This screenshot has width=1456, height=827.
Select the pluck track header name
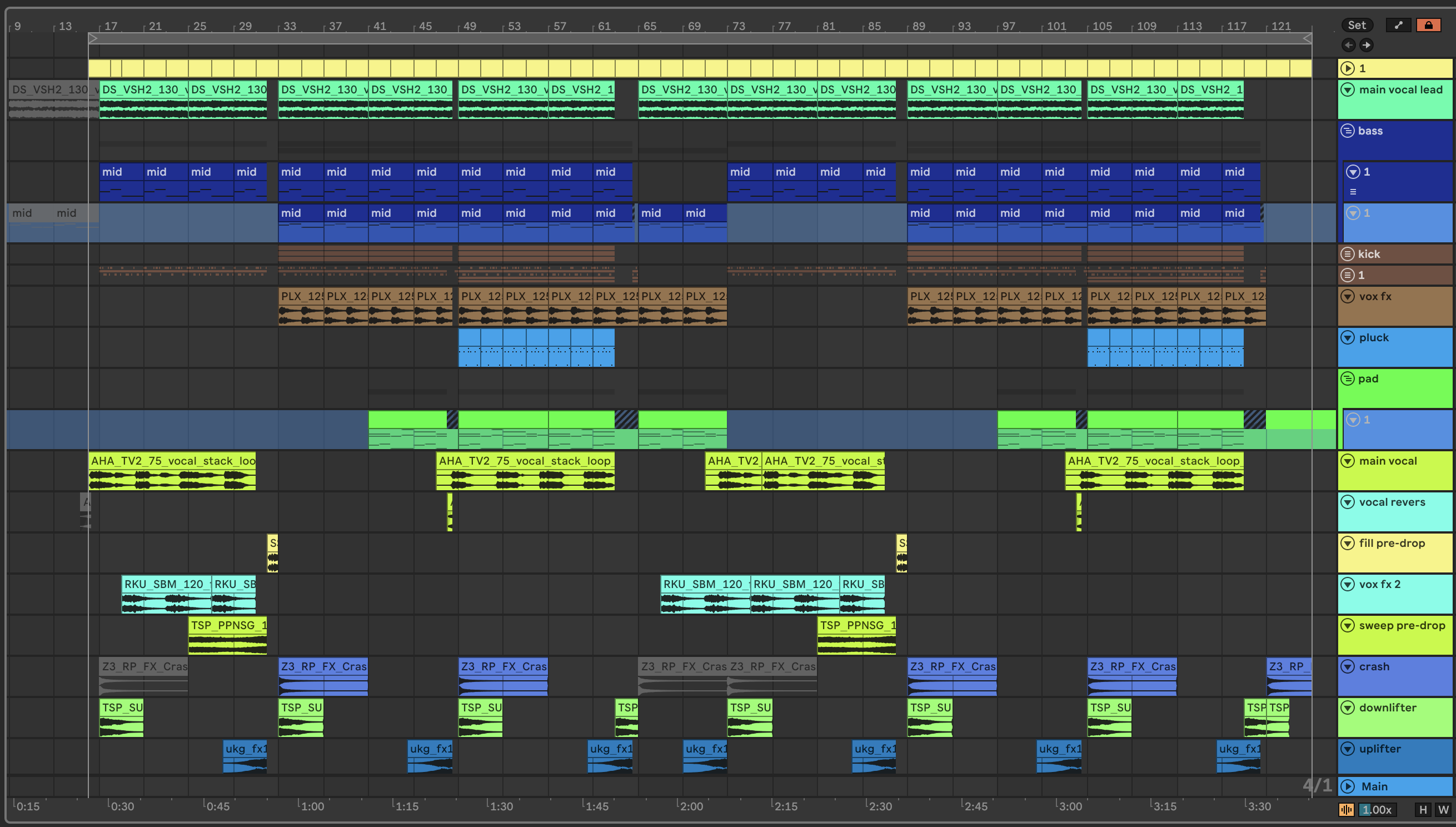coord(1374,337)
